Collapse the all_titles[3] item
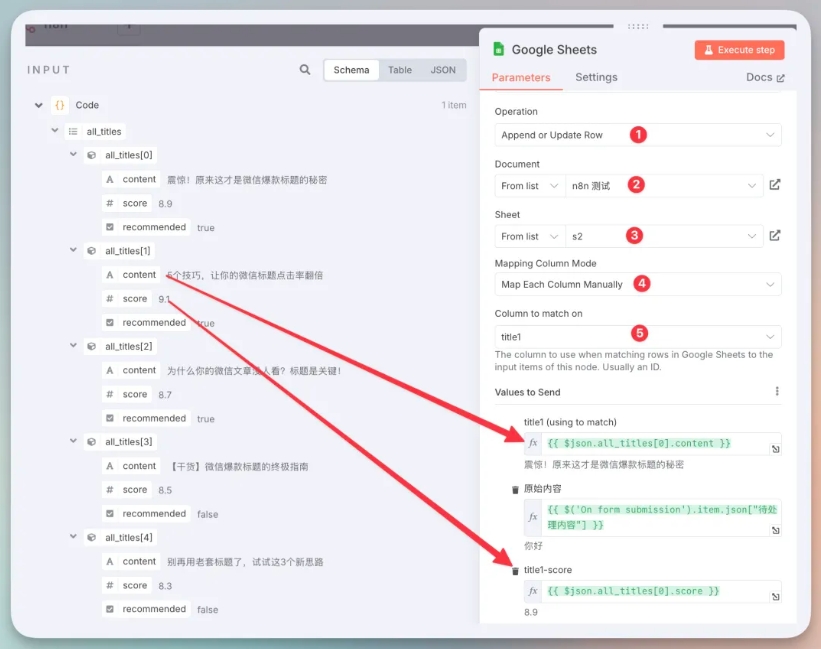This screenshot has height=649, width=821. (x=73, y=441)
